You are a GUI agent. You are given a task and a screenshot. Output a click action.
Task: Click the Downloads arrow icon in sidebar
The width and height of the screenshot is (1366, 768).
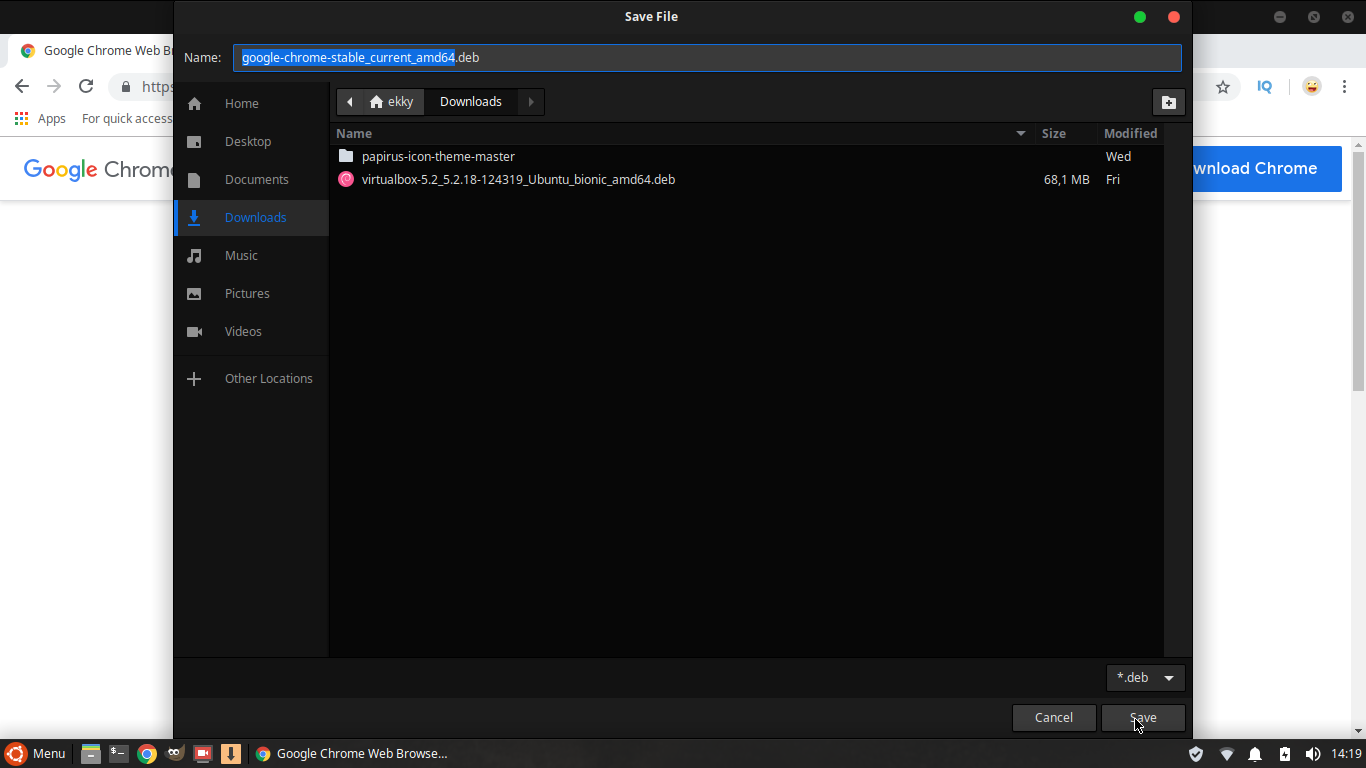pos(194,218)
